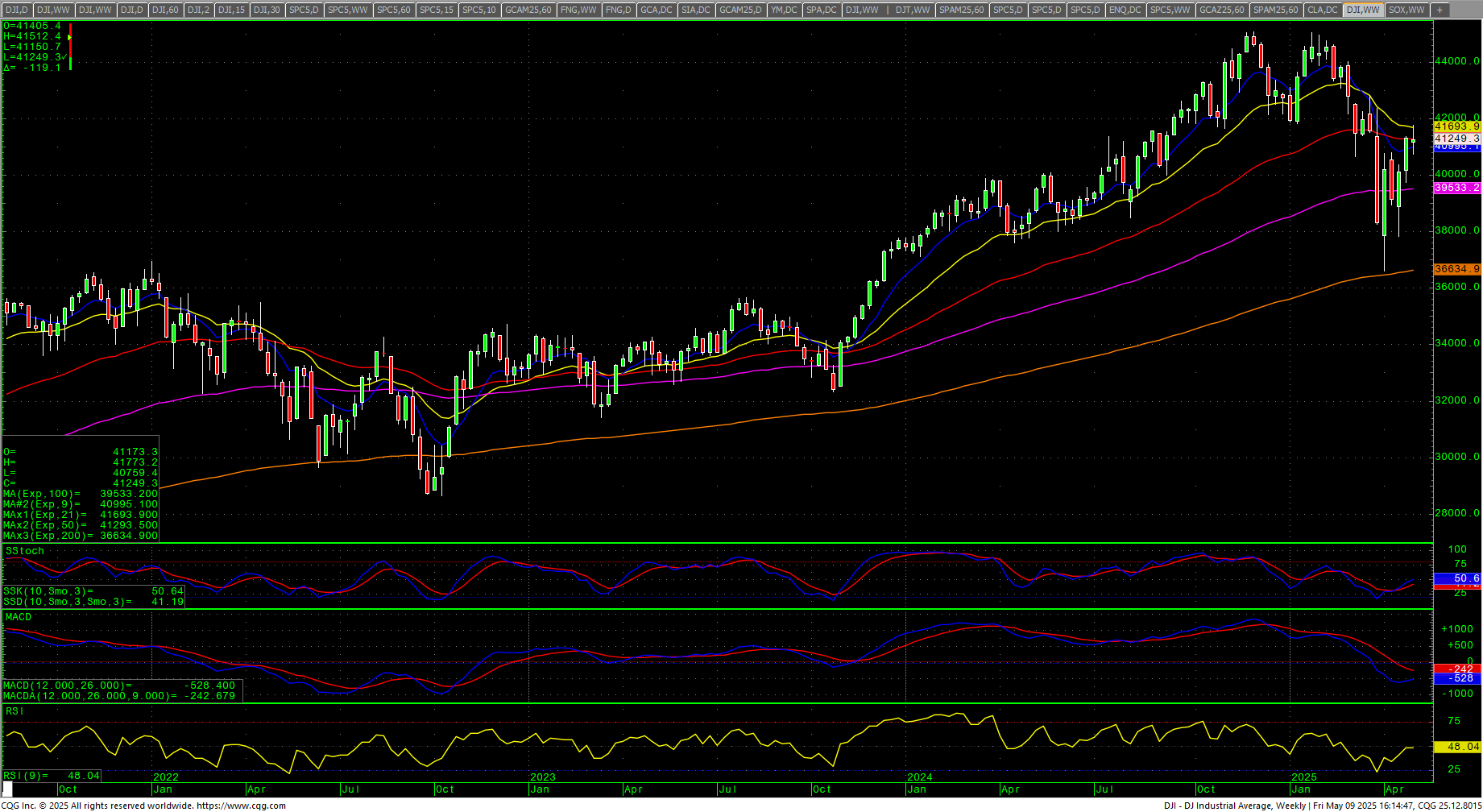Image resolution: width=1483 pixels, height=812 pixels.
Task: Click the orange 36634.9 price axis label
Action: [1457, 269]
